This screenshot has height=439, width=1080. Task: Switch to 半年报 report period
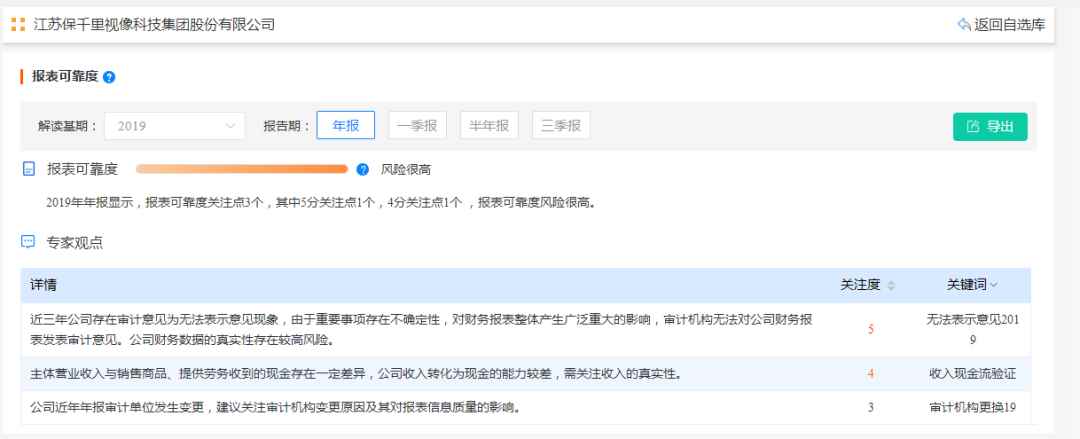tap(489, 125)
